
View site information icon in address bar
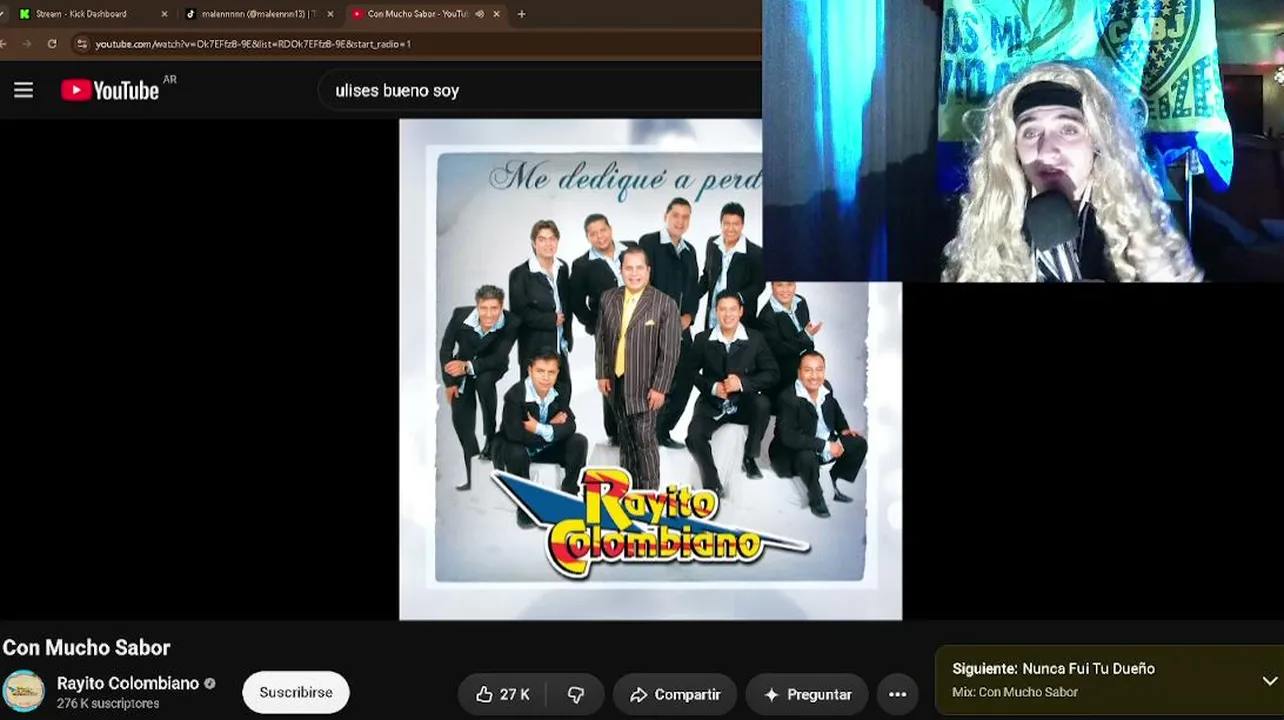(82, 44)
